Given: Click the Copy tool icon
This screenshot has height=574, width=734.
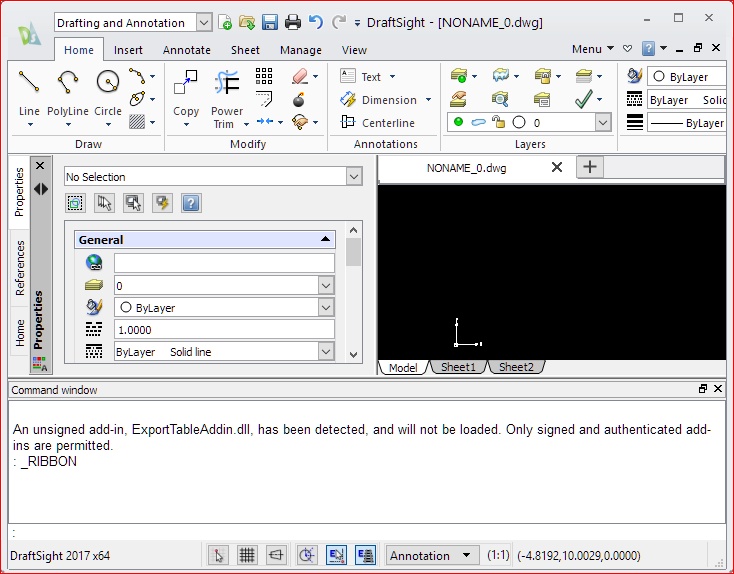Looking at the screenshot, I should (x=186, y=82).
